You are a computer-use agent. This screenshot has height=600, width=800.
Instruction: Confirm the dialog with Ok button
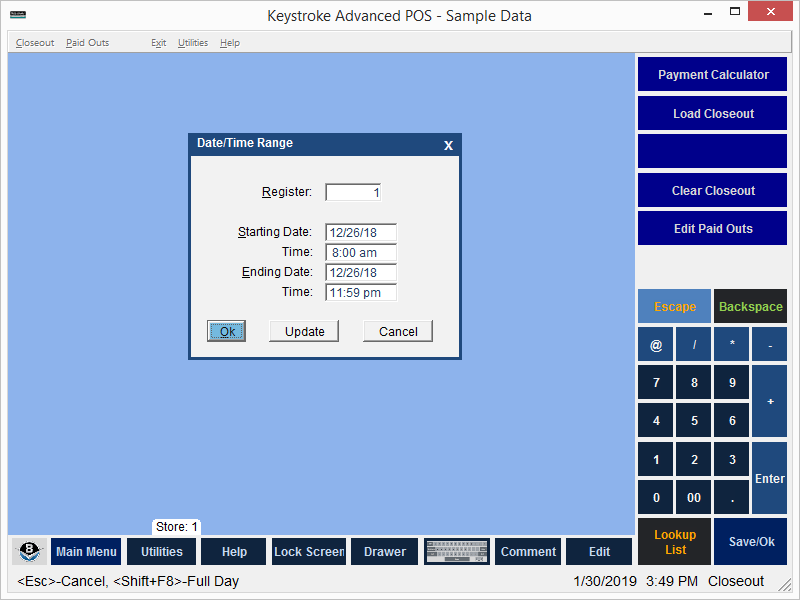tap(227, 331)
